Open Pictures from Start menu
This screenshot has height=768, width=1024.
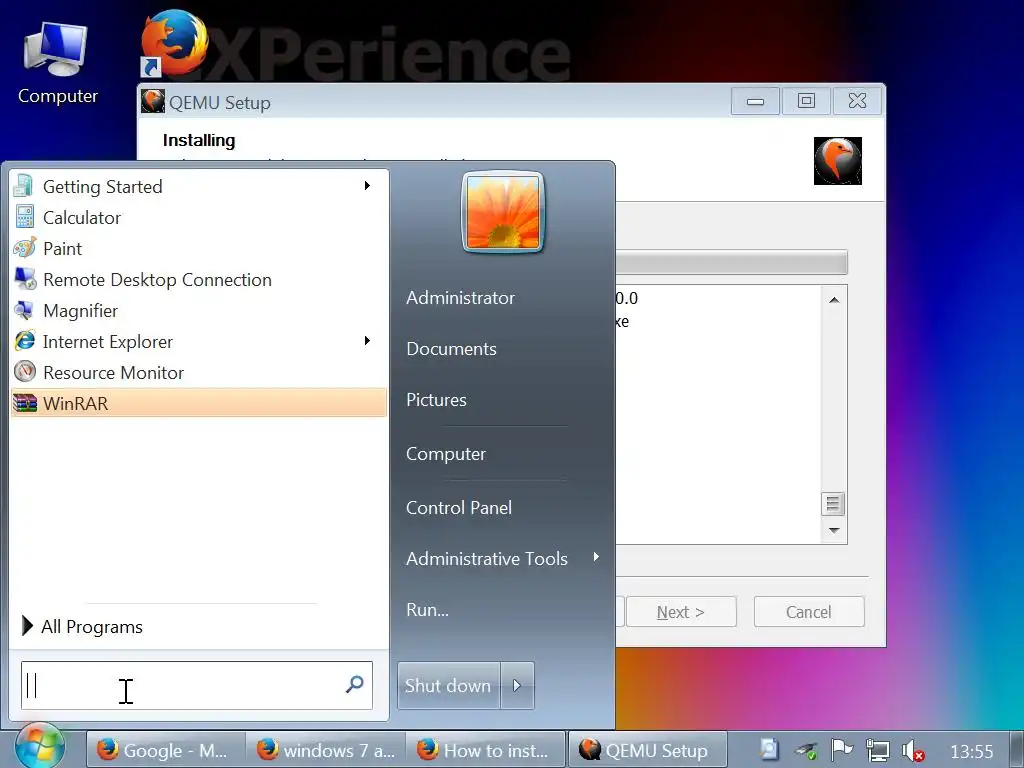[x=436, y=400]
